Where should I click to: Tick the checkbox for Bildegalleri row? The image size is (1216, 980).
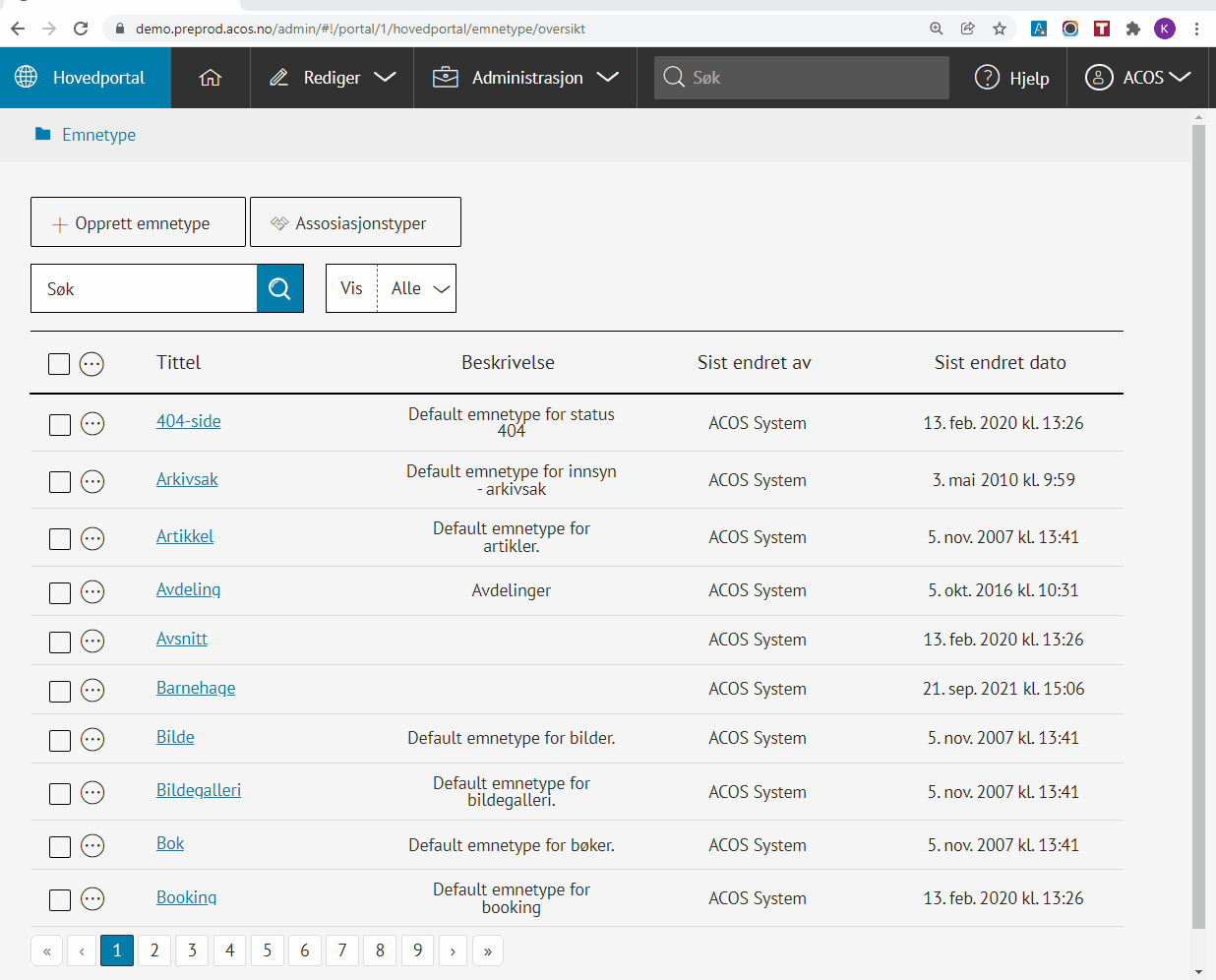point(60,793)
